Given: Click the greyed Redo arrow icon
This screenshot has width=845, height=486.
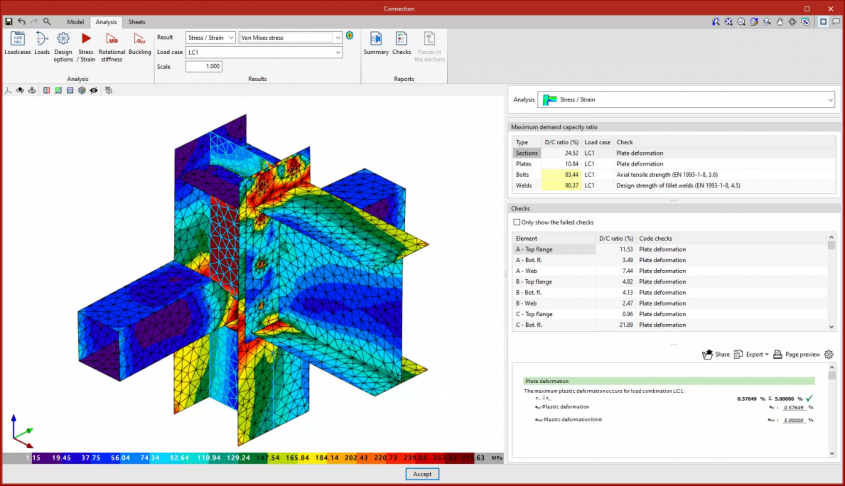Looking at the screenshot, I should coord(34,22).
